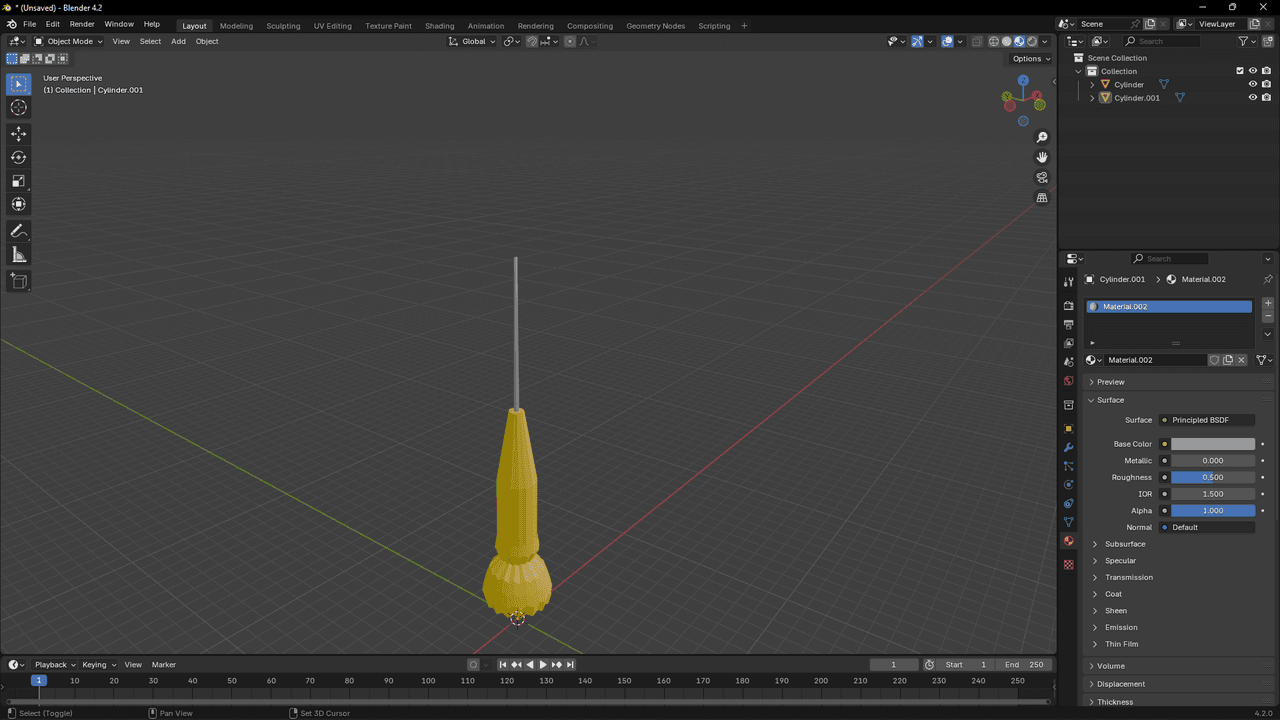Image resolution: width=1280 pixels, height=720 pixels.
Task: Open the Render menu
Action: coord(82,24)
